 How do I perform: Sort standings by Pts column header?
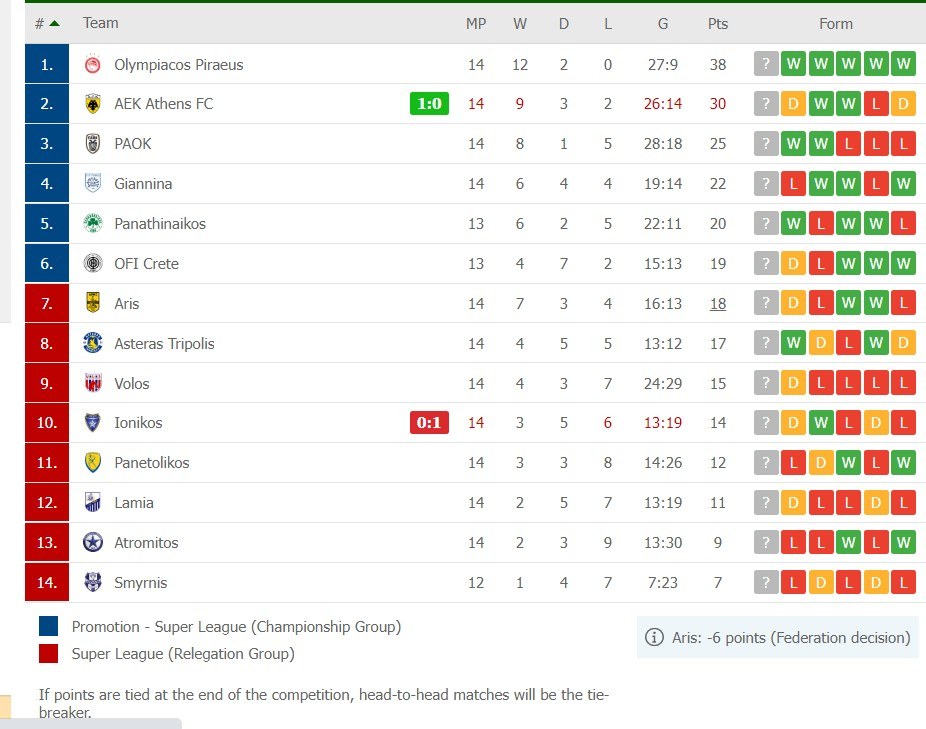point(718,23)
